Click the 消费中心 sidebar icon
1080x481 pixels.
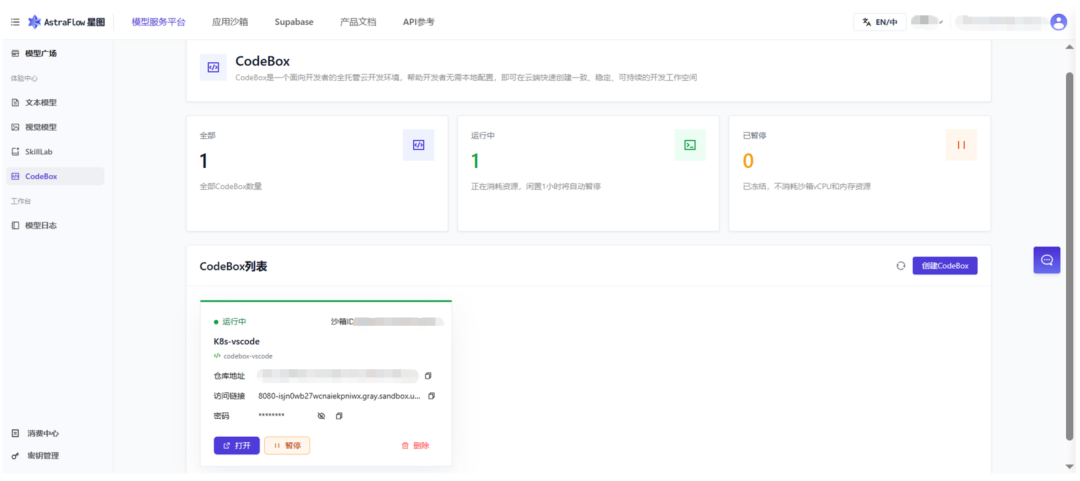pos(15,433)
